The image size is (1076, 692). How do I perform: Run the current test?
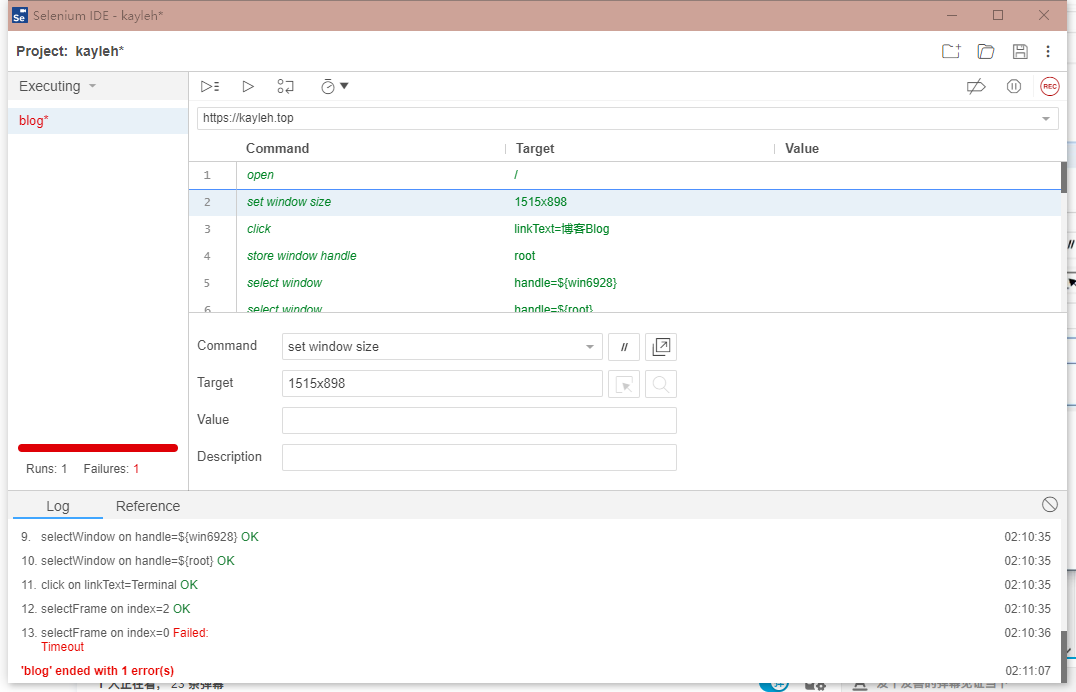click(248, 86)
